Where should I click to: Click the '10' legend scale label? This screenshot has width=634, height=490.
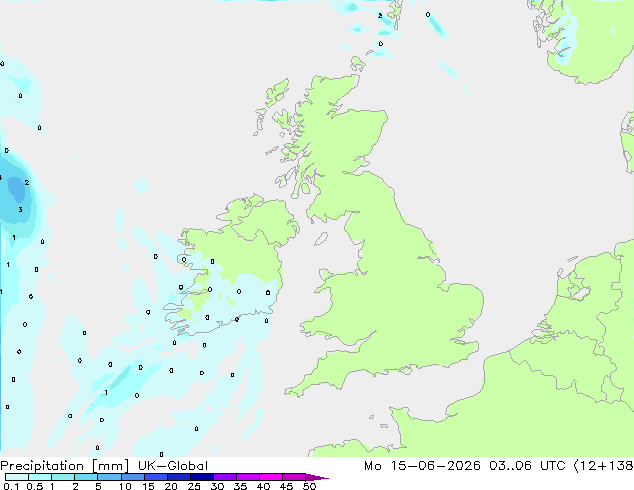(x=125, y=486)
